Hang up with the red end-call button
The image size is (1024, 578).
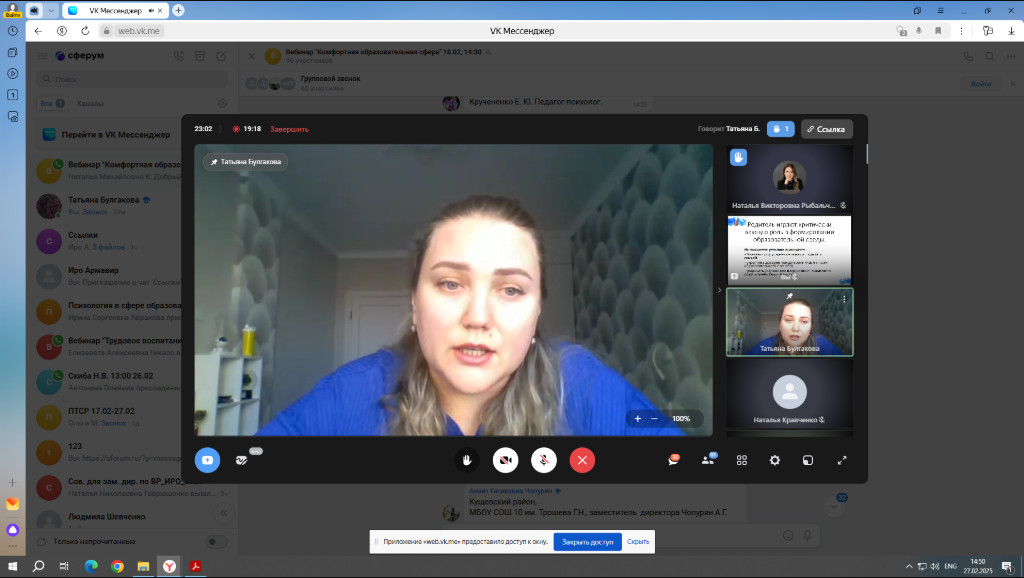(582, 460)
